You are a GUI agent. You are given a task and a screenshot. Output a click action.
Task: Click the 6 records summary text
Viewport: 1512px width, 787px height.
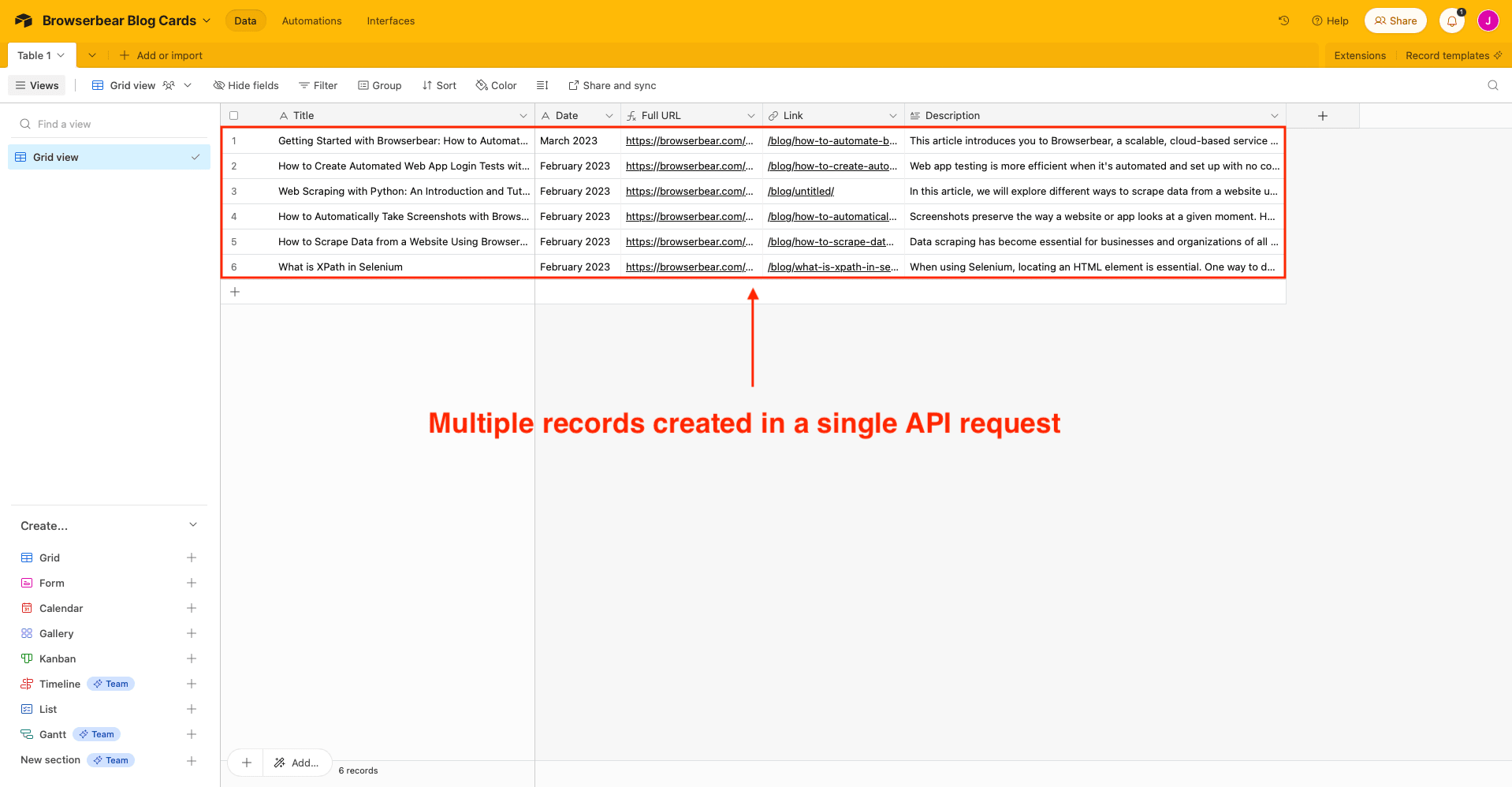[x=358, y=770]
